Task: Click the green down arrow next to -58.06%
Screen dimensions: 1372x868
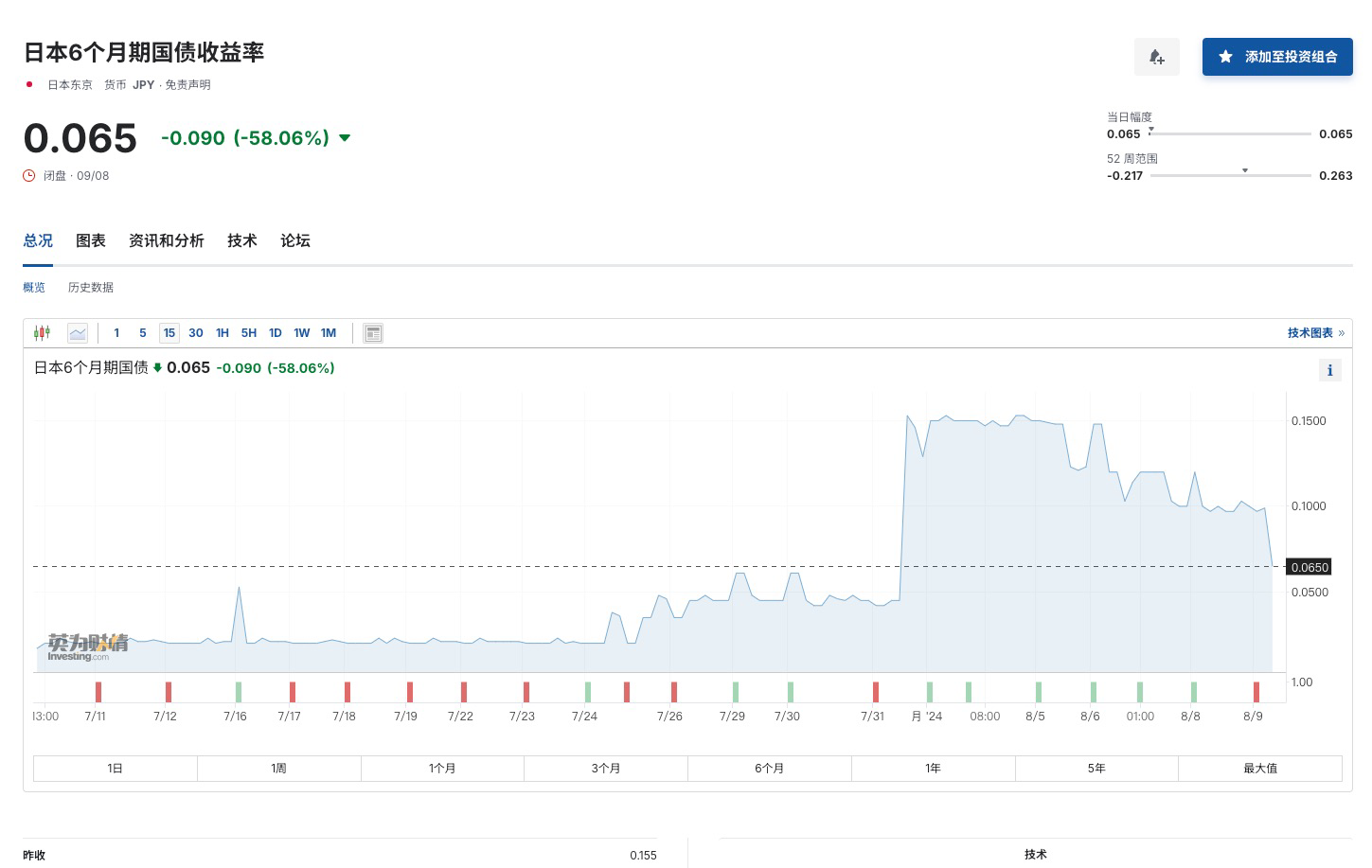Action: point(345,138)
